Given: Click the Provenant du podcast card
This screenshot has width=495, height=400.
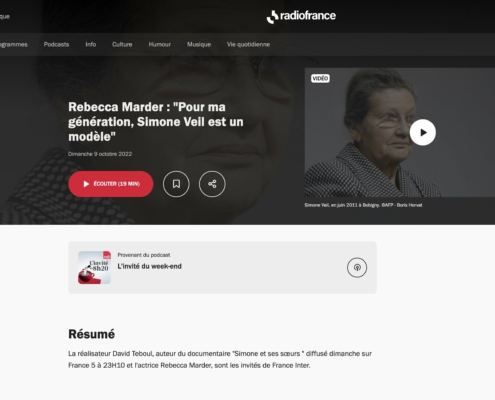Looking at the screenshot, I should (x=222, y=267).
